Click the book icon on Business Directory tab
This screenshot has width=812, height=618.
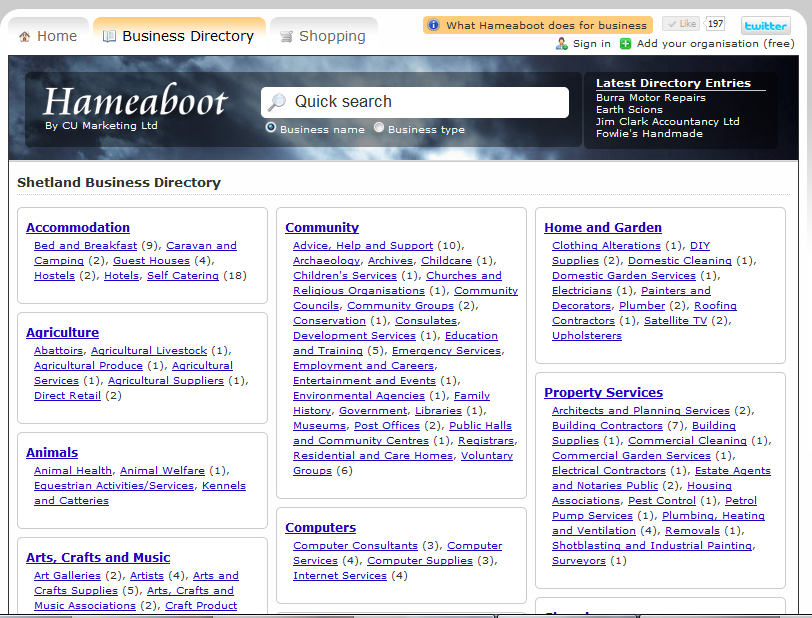[109, 36]
